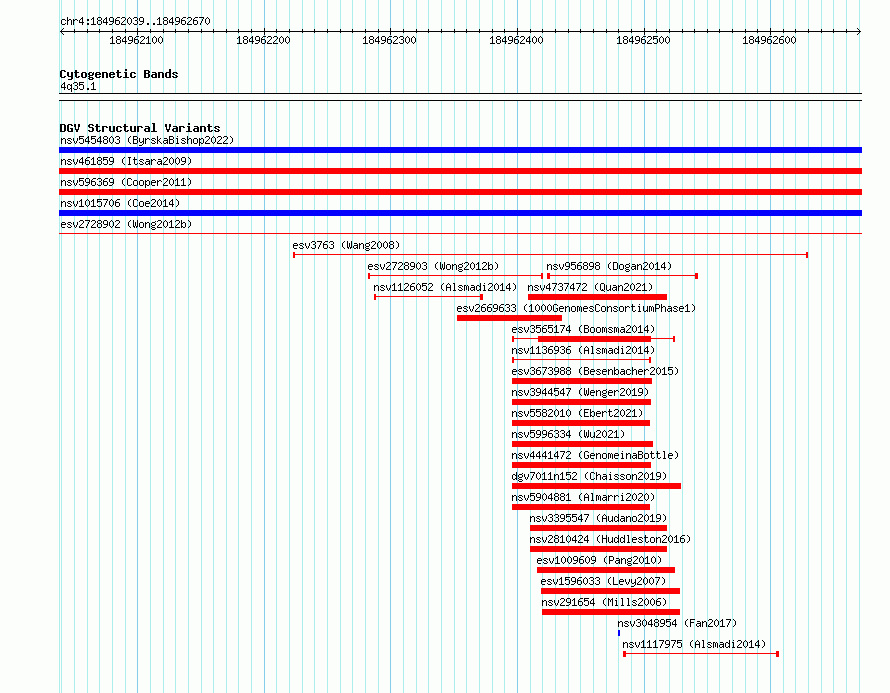890x693 pixels.
Task: Click the red line under nsv1117975
Action: (701, 654)
